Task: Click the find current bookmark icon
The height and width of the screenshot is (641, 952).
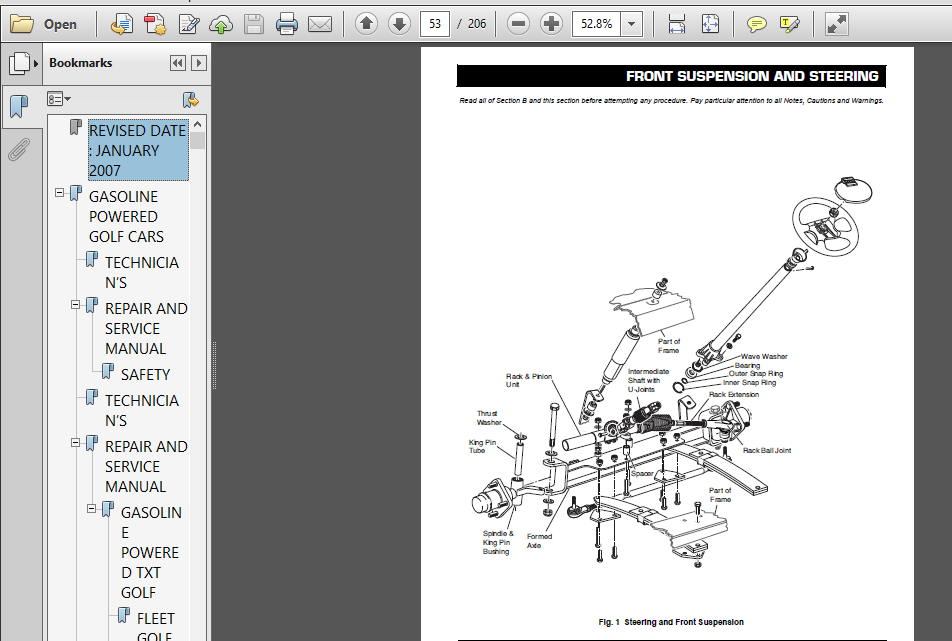Action: click(191, 100)
